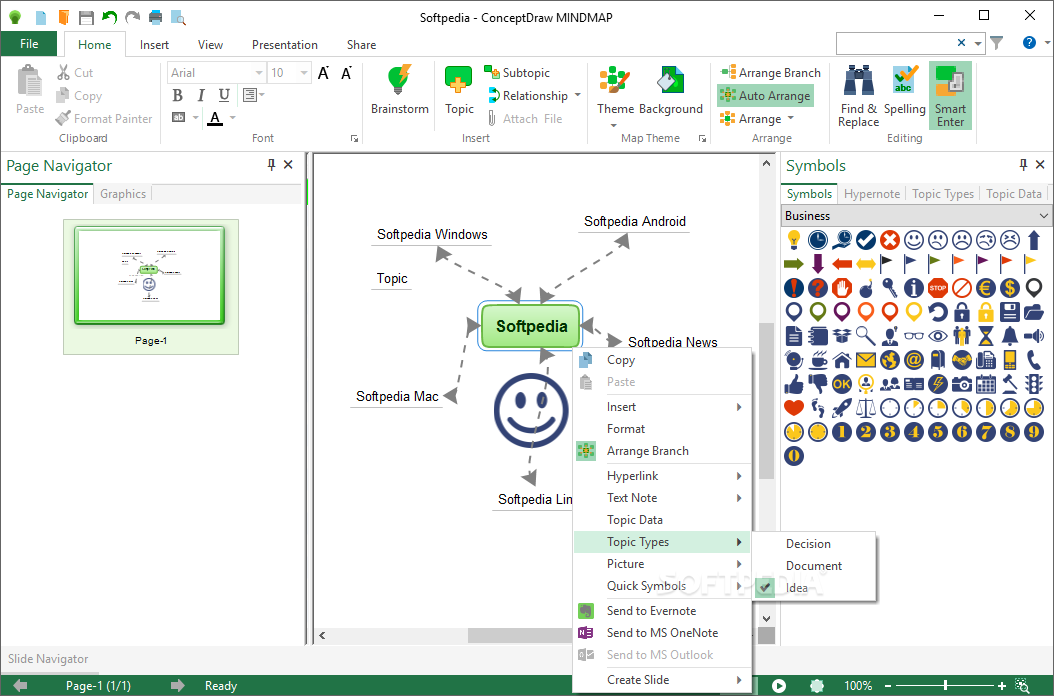The height and width of the screenshot is (696, 1054).
Task: Click Create Slide in the context menu
Action: click(x=661, y=680)
